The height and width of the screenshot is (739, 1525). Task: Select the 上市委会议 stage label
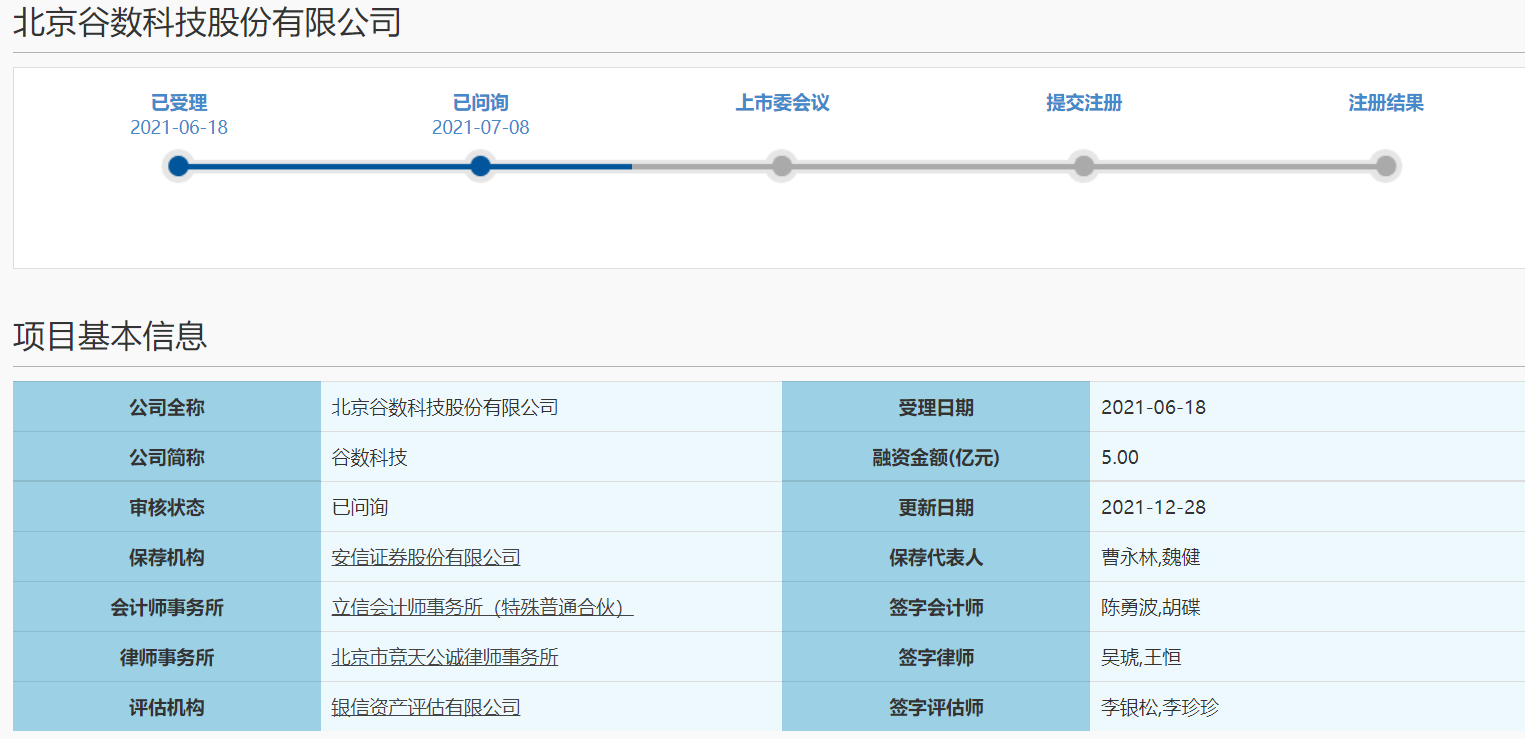(783, 103)
